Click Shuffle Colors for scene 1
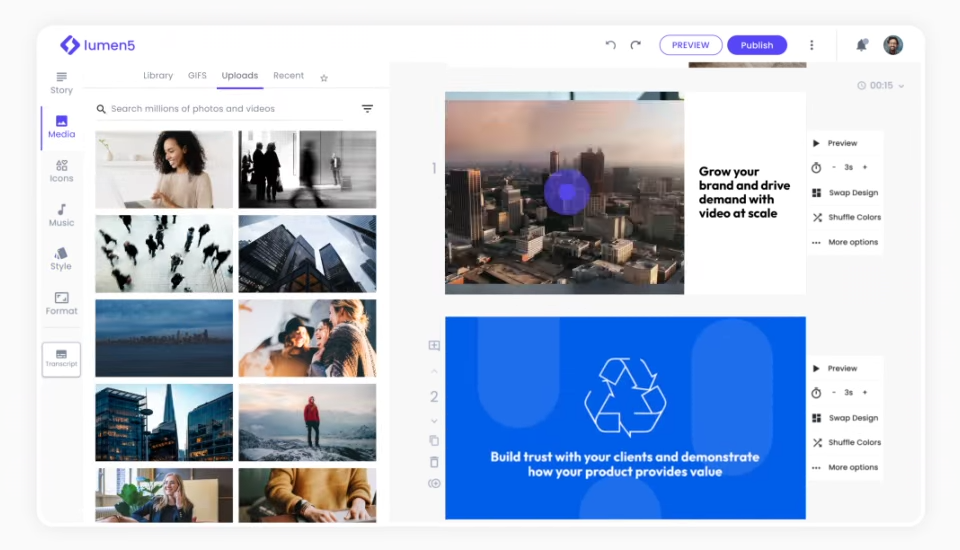The height and width of the screenshot is (550, 960). pyautogui.click(x=847, y=217)
